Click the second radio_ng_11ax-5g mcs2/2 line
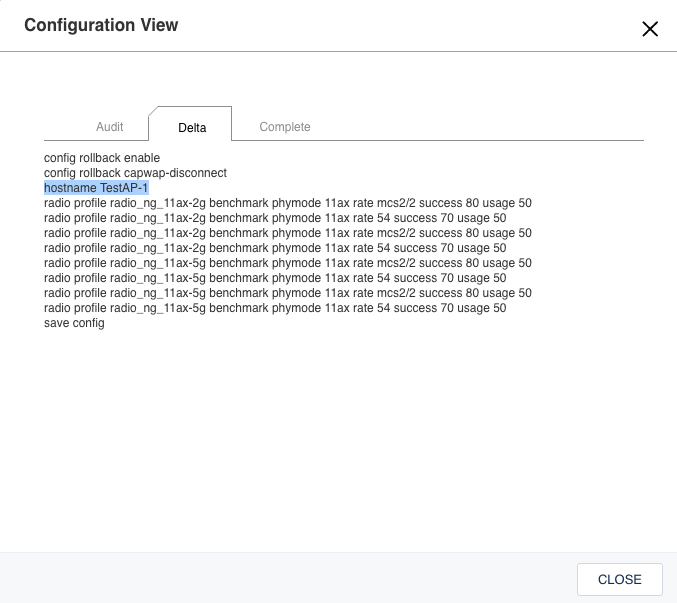Screen dimensions: 677x603 (x=288, y=293)
